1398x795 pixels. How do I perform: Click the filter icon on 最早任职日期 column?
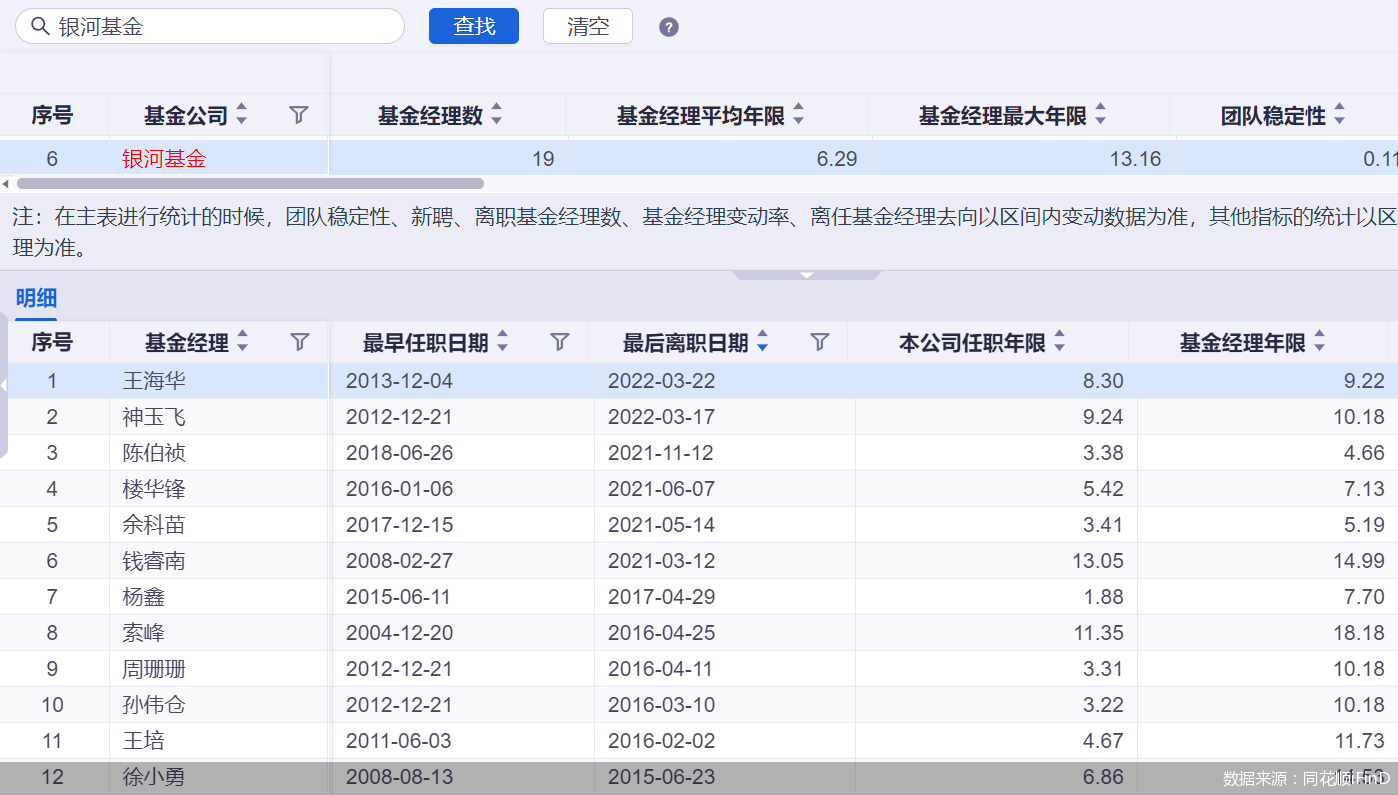(559, 341)
